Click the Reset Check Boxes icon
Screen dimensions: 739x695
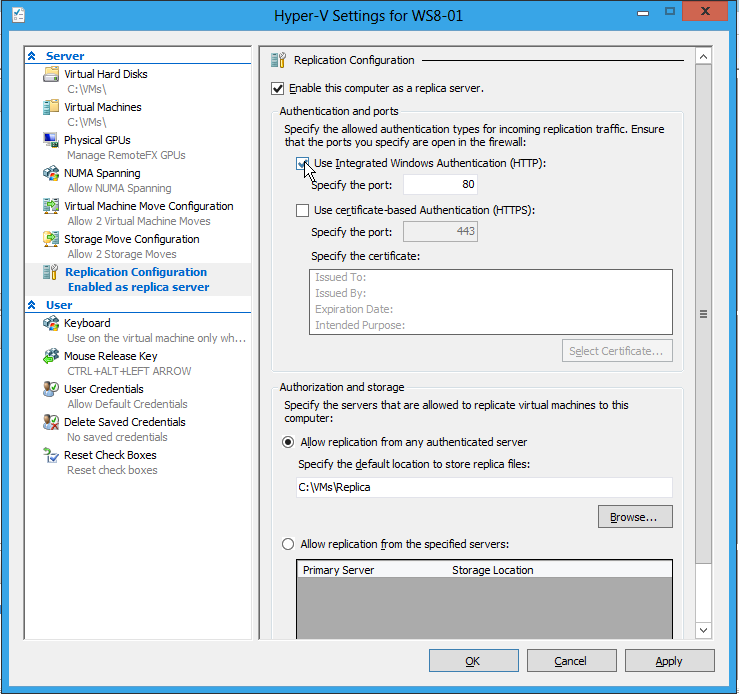[51, 455]
